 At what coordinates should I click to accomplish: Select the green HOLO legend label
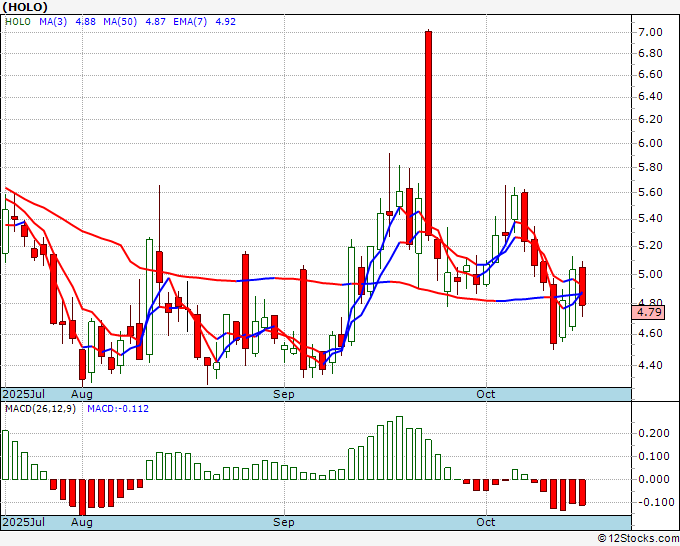(18, 22)
